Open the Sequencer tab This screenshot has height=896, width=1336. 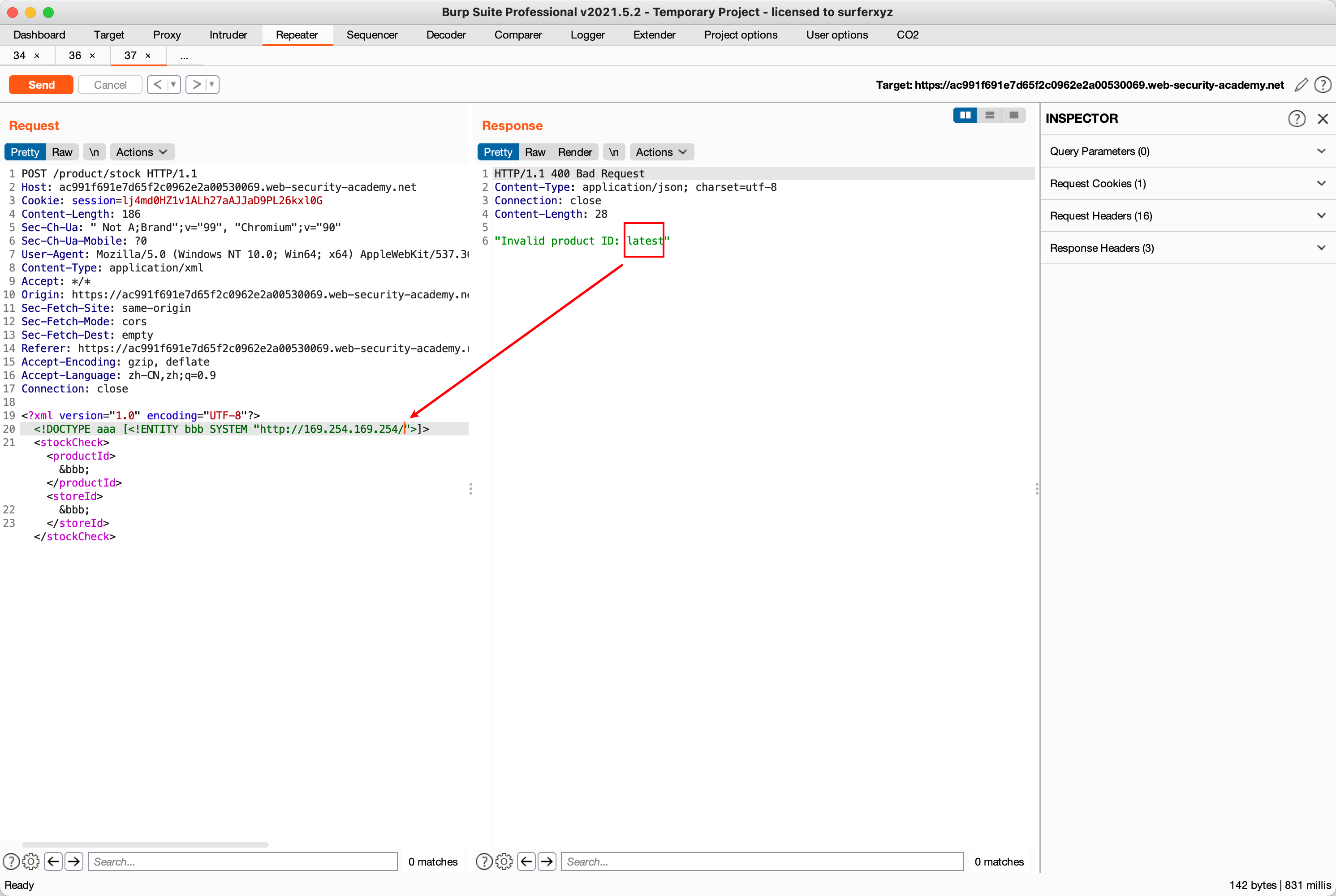click(x=372, y=35)
